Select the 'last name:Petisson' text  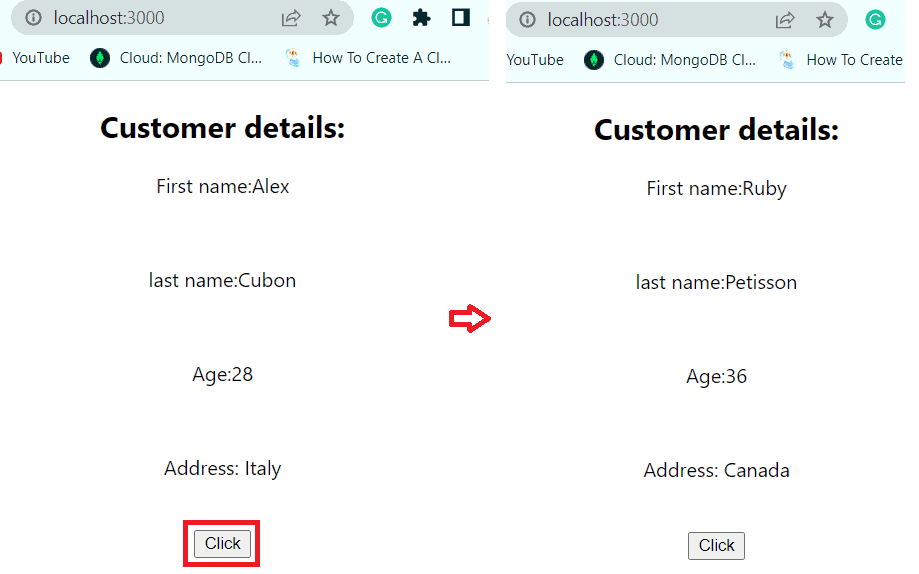[x=716, y=283]
